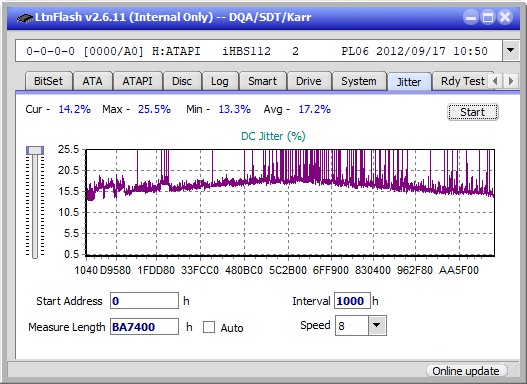This screenshot has width=527, height=384.
Task: Click the y-axis label 10.5
Action: [x=69, y=212]
